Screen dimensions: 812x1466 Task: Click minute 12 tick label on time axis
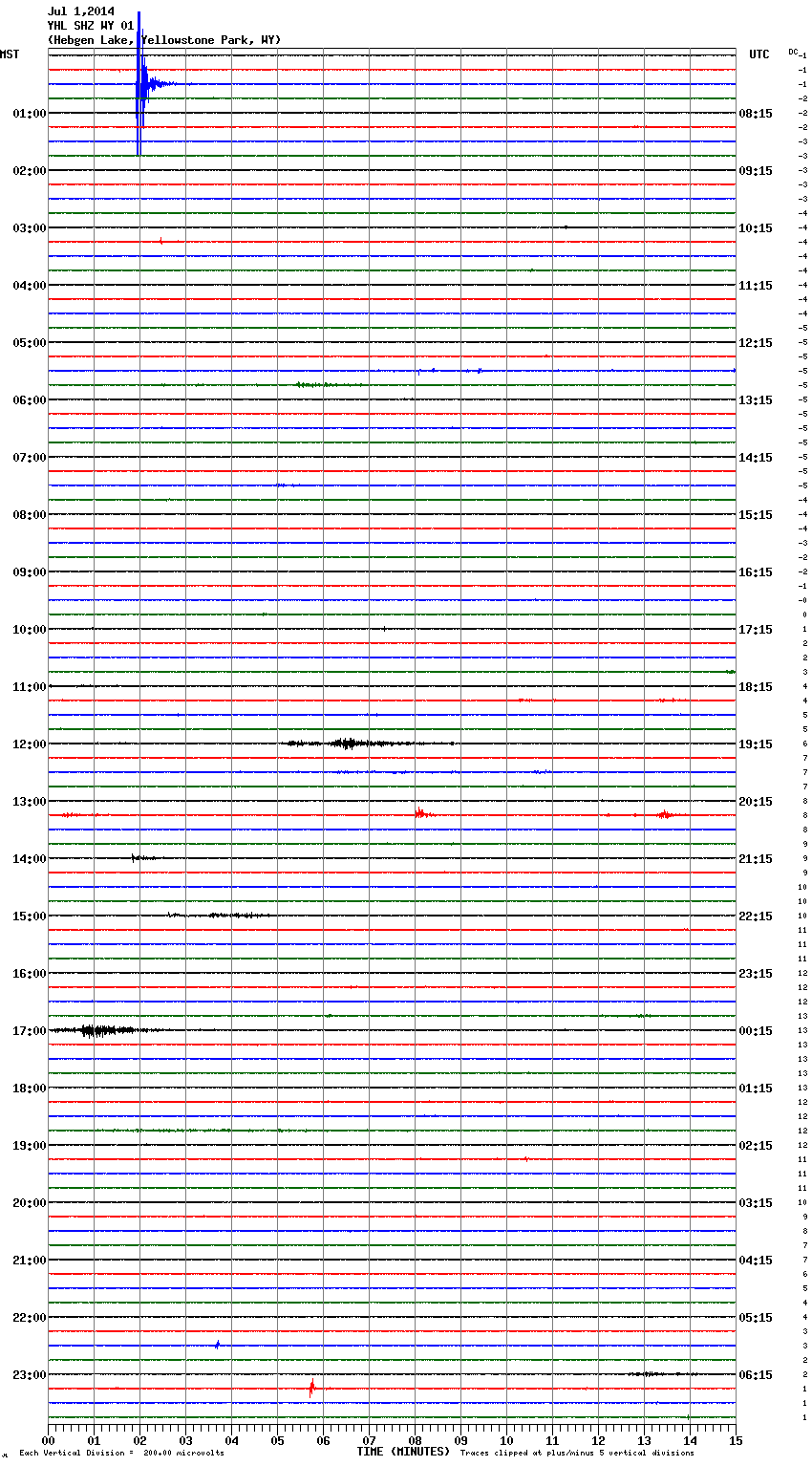[x=598, y=1440]
